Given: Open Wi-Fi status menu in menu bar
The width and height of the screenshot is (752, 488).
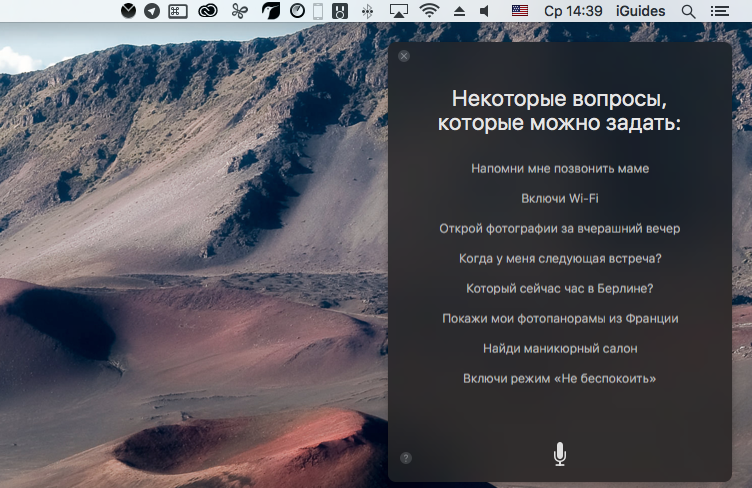Looking at the screenshot, I should (x=430, y=11).
